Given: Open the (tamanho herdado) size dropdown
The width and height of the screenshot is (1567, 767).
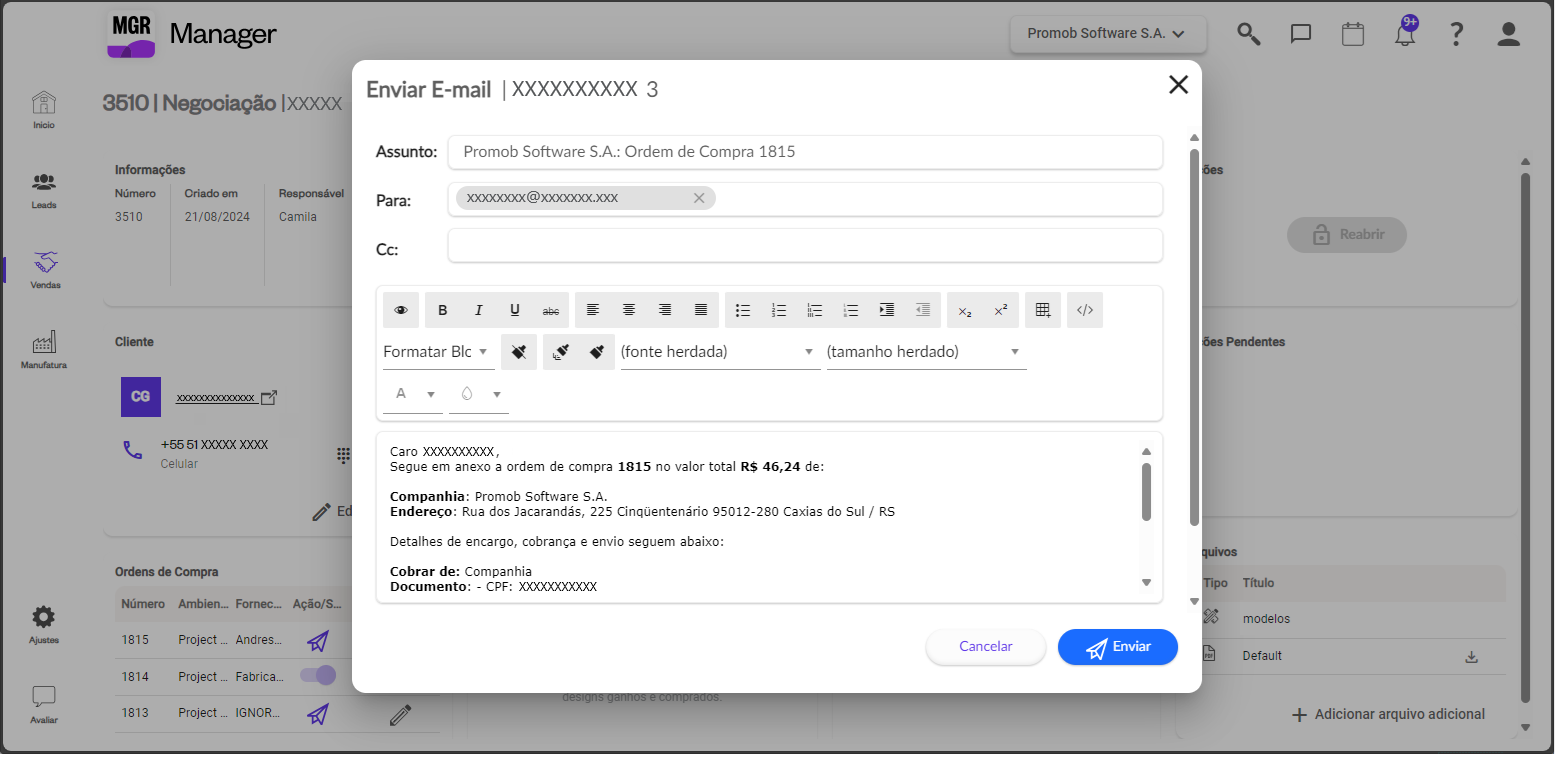Looking at the screenshot, I should [x=926, y=352].
